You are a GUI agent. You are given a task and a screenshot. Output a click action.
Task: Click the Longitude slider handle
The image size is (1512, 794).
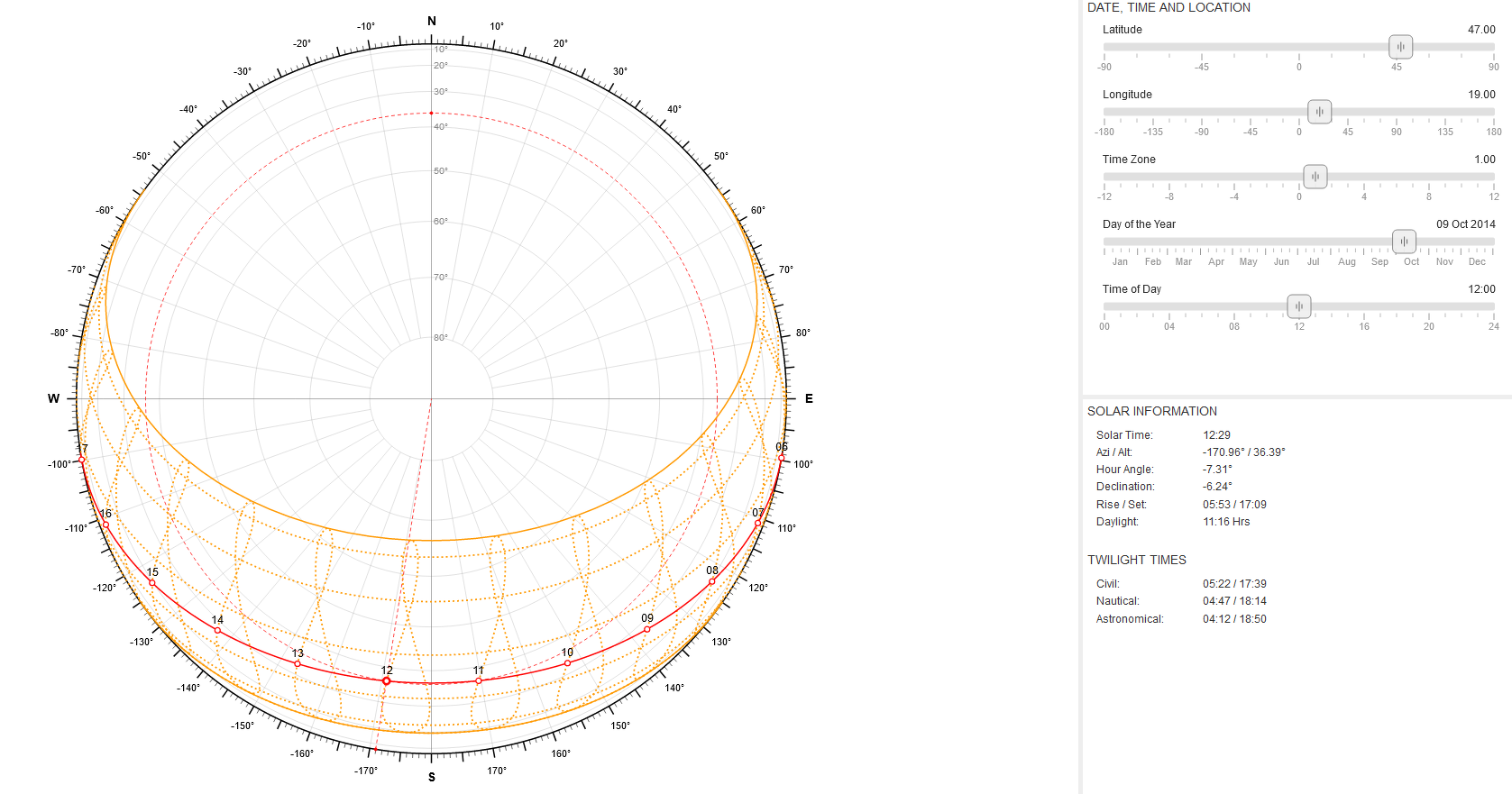tap(1319, 112)
